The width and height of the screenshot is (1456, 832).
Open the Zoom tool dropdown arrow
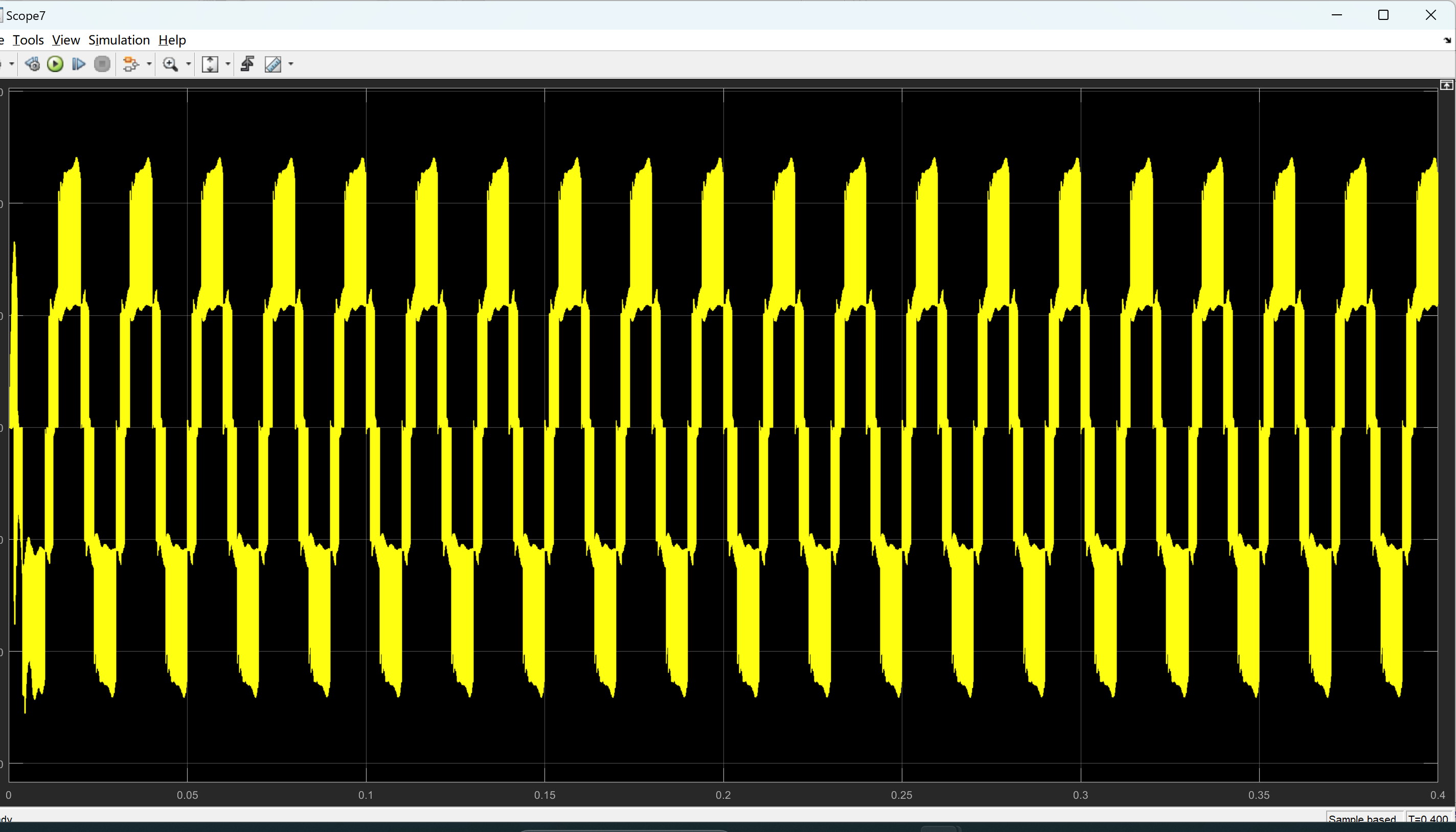pyautogui.click(x=188, y=64)
